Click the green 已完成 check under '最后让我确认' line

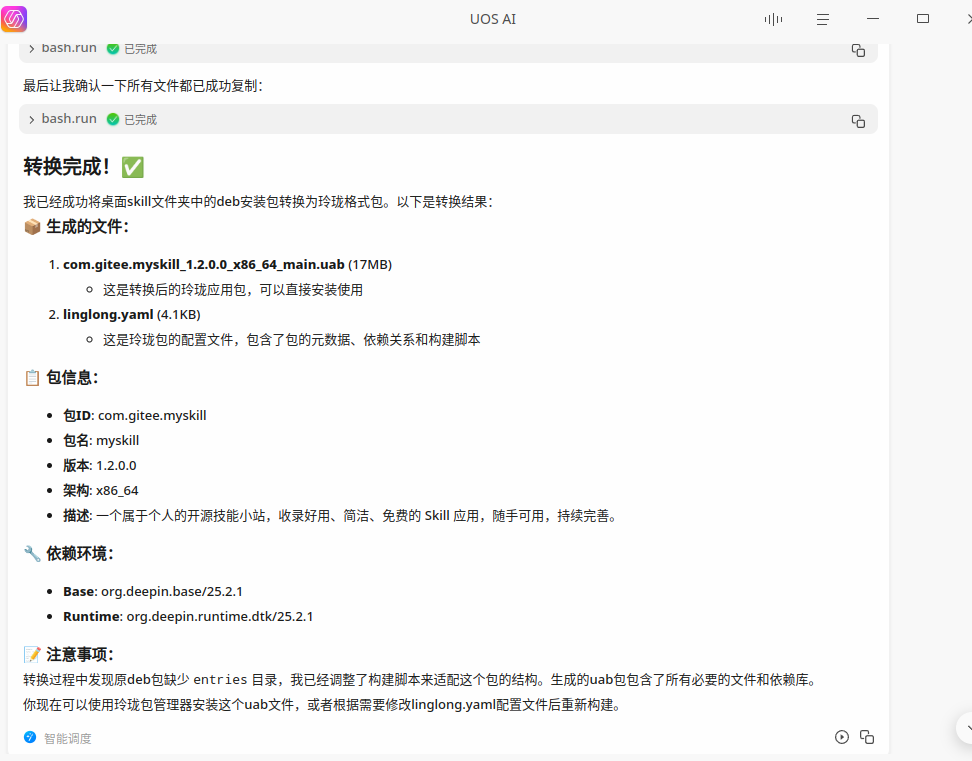point(113,119)
